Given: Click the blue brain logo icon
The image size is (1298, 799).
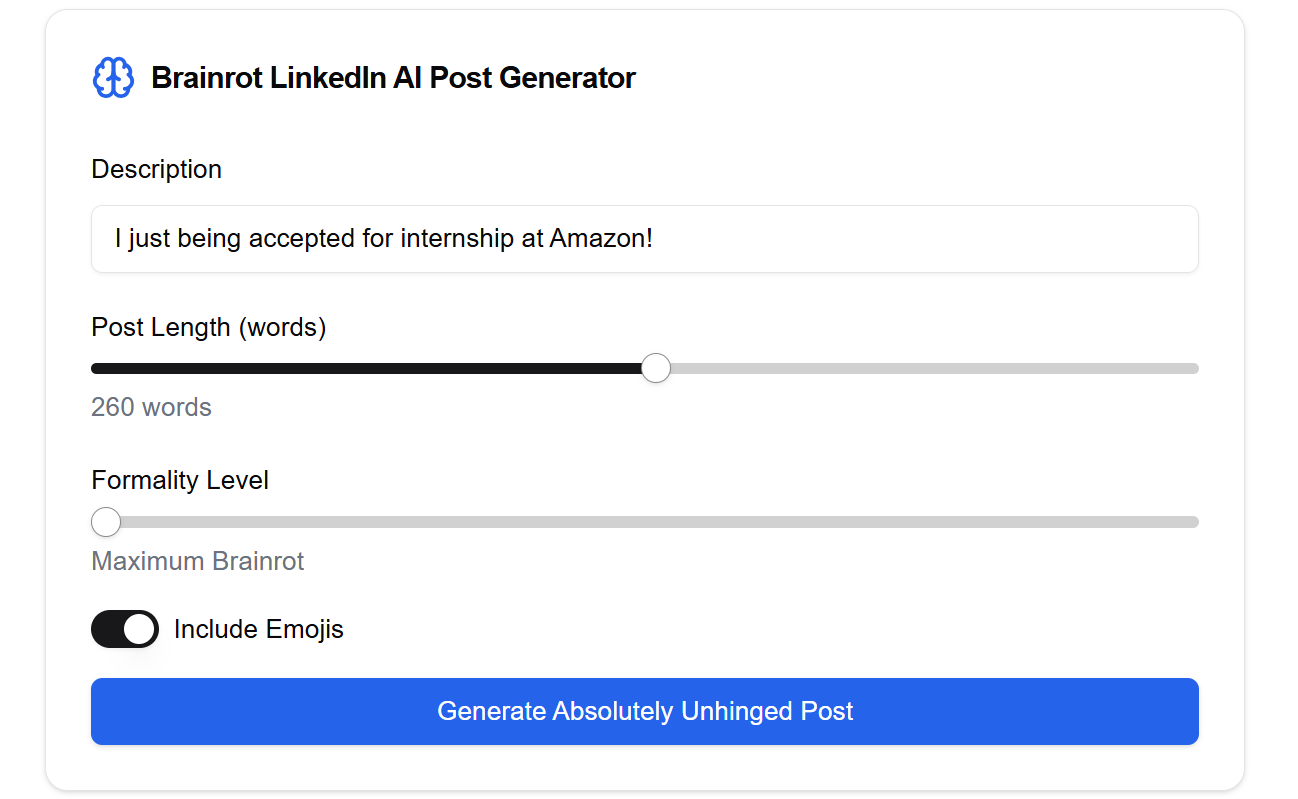Looking at the screenshot, I should point(113,78).
